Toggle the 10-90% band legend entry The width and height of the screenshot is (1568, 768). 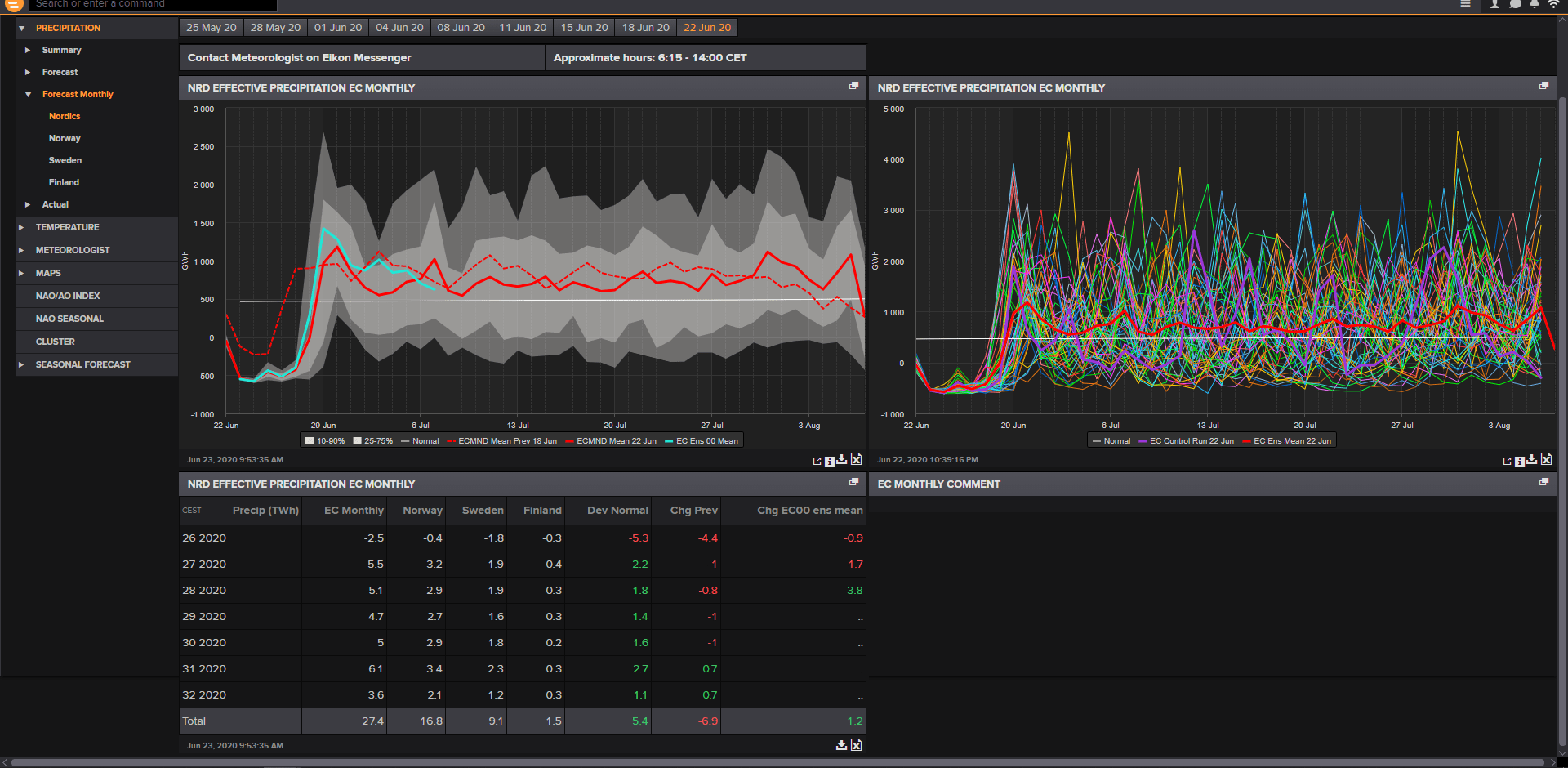click(x=325, y=441)
